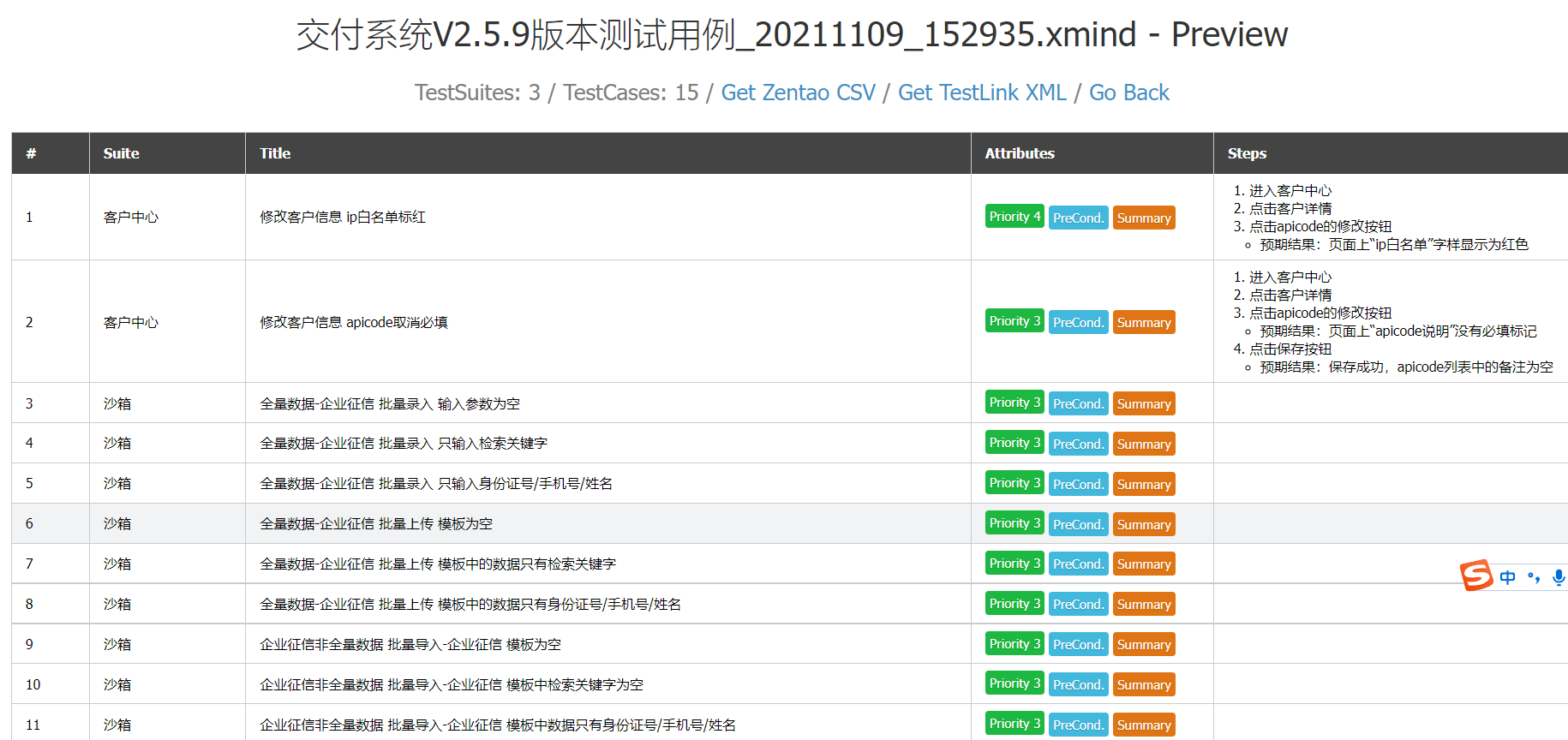Viewport: 1568px width, 740px height.
Task: Click the TestSuites: 3 count text
Action: [477, 92]
